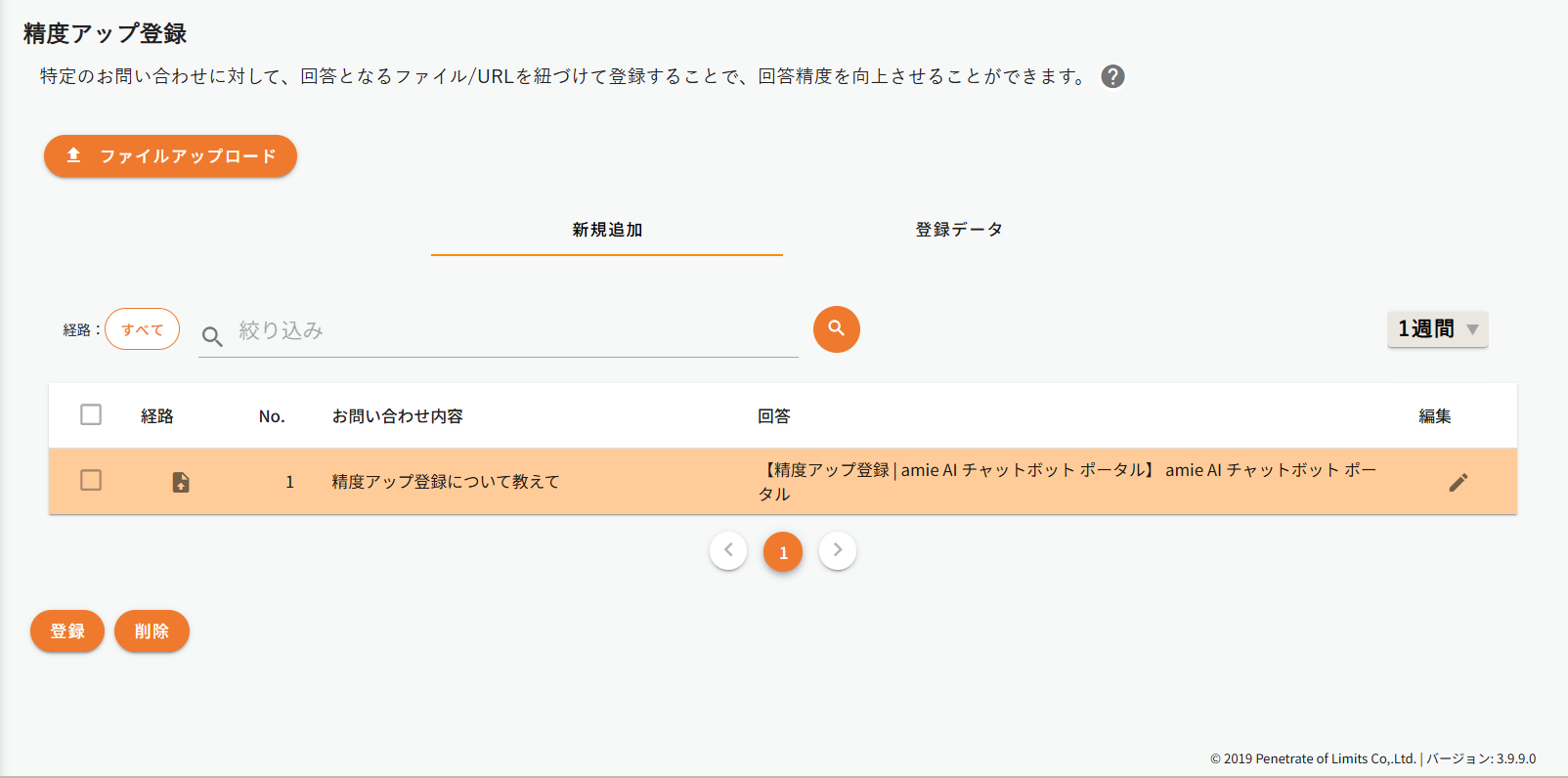Click the 登録 button

[67, 631]
